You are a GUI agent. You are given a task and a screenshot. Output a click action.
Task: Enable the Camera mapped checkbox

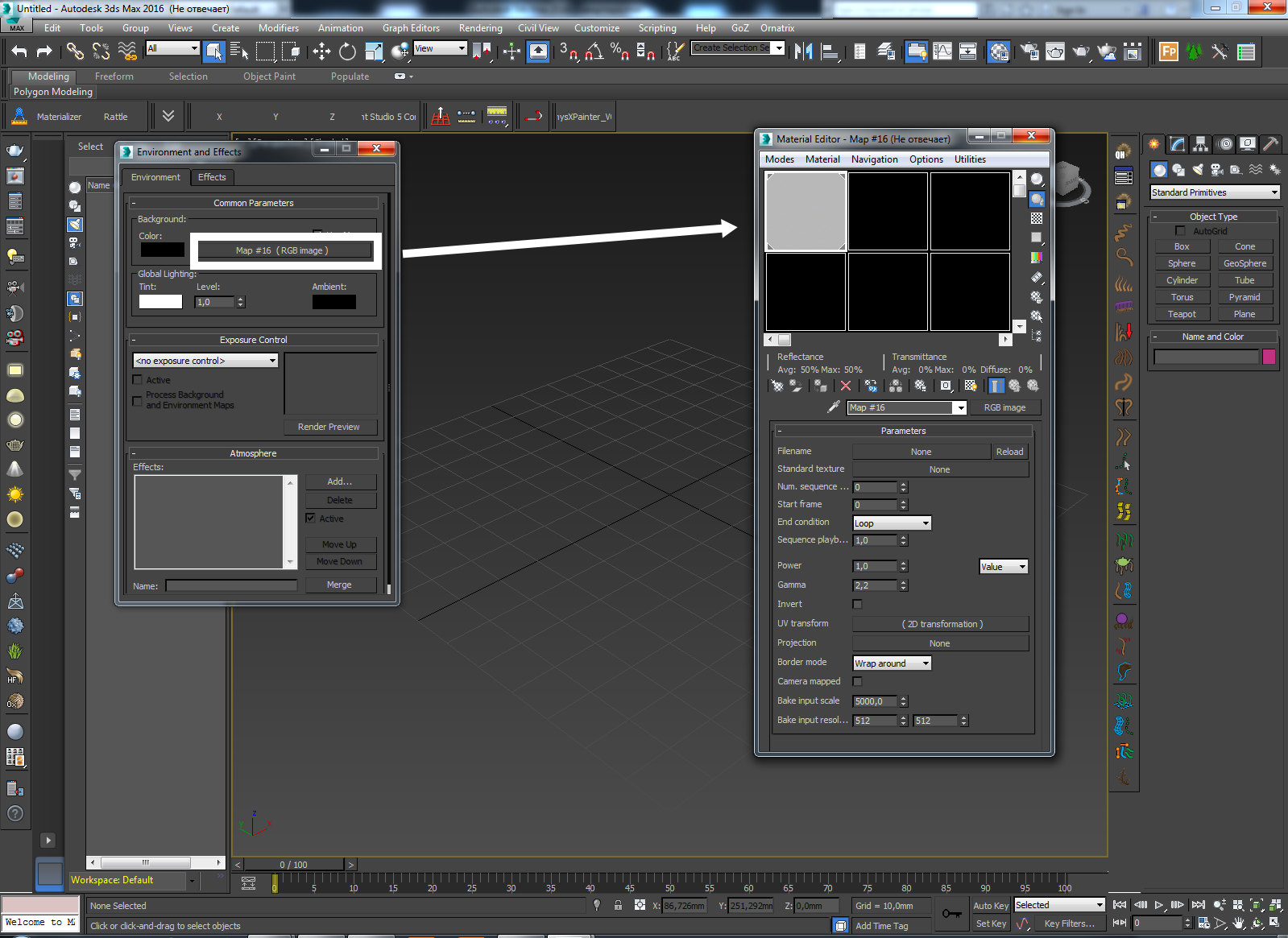point(857,681)
